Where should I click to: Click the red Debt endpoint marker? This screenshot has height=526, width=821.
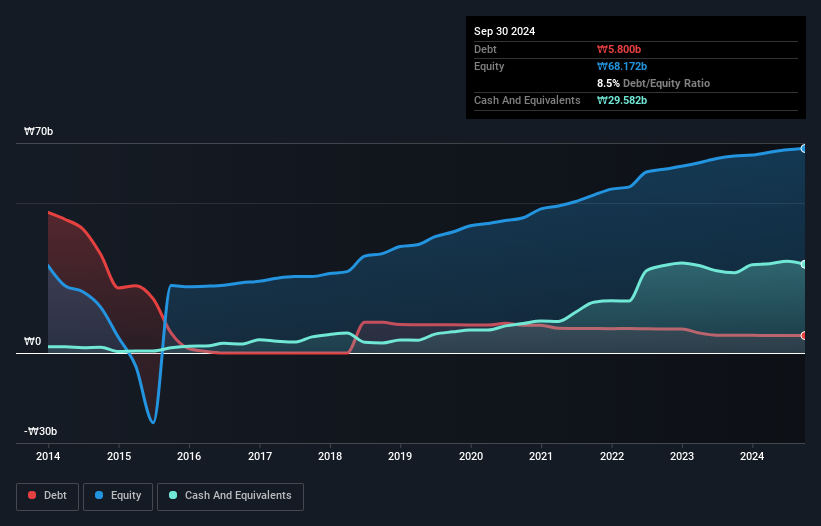point(804,335)
